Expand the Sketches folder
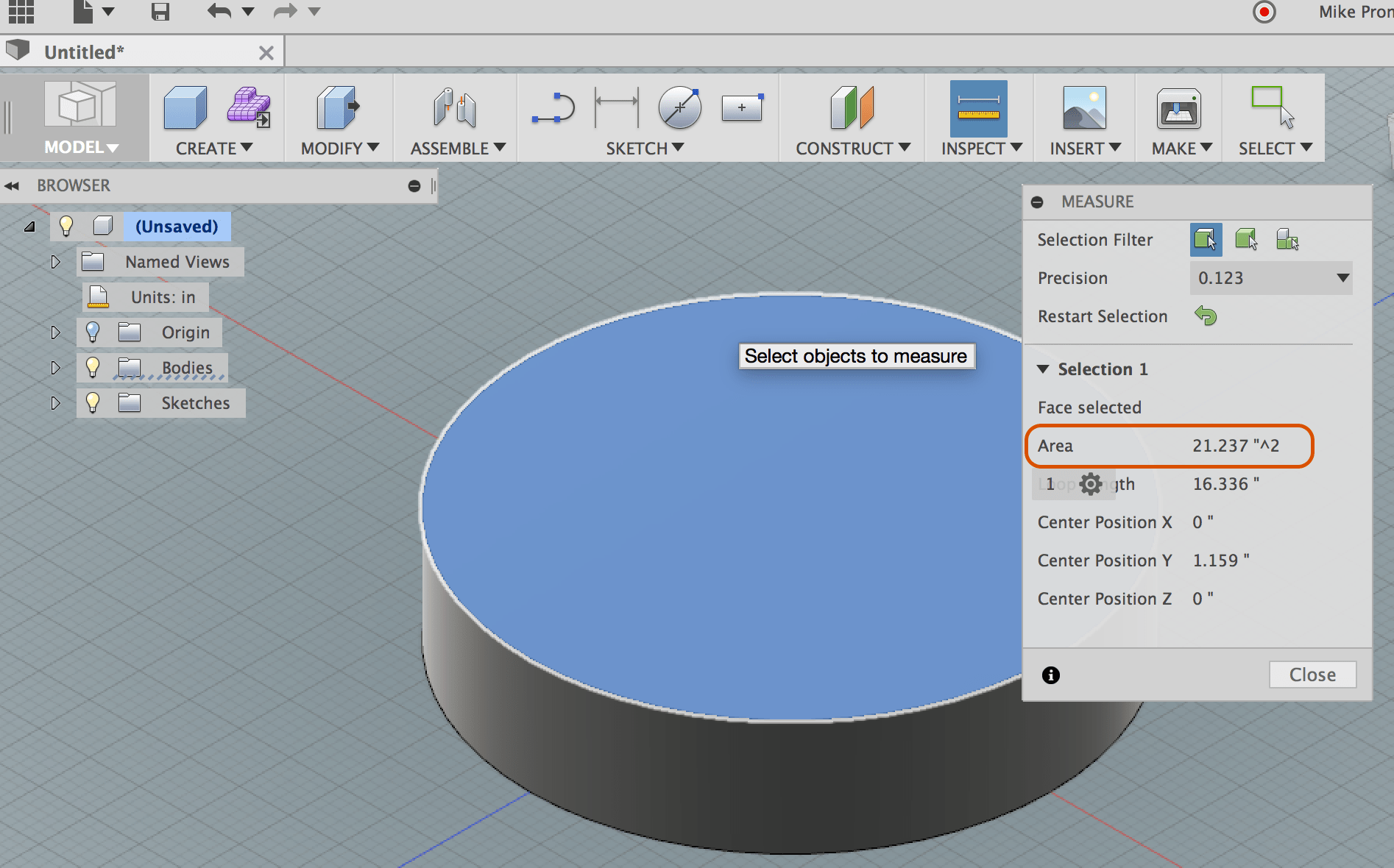The image size is (1394, 868). click(x=55, y=403)
